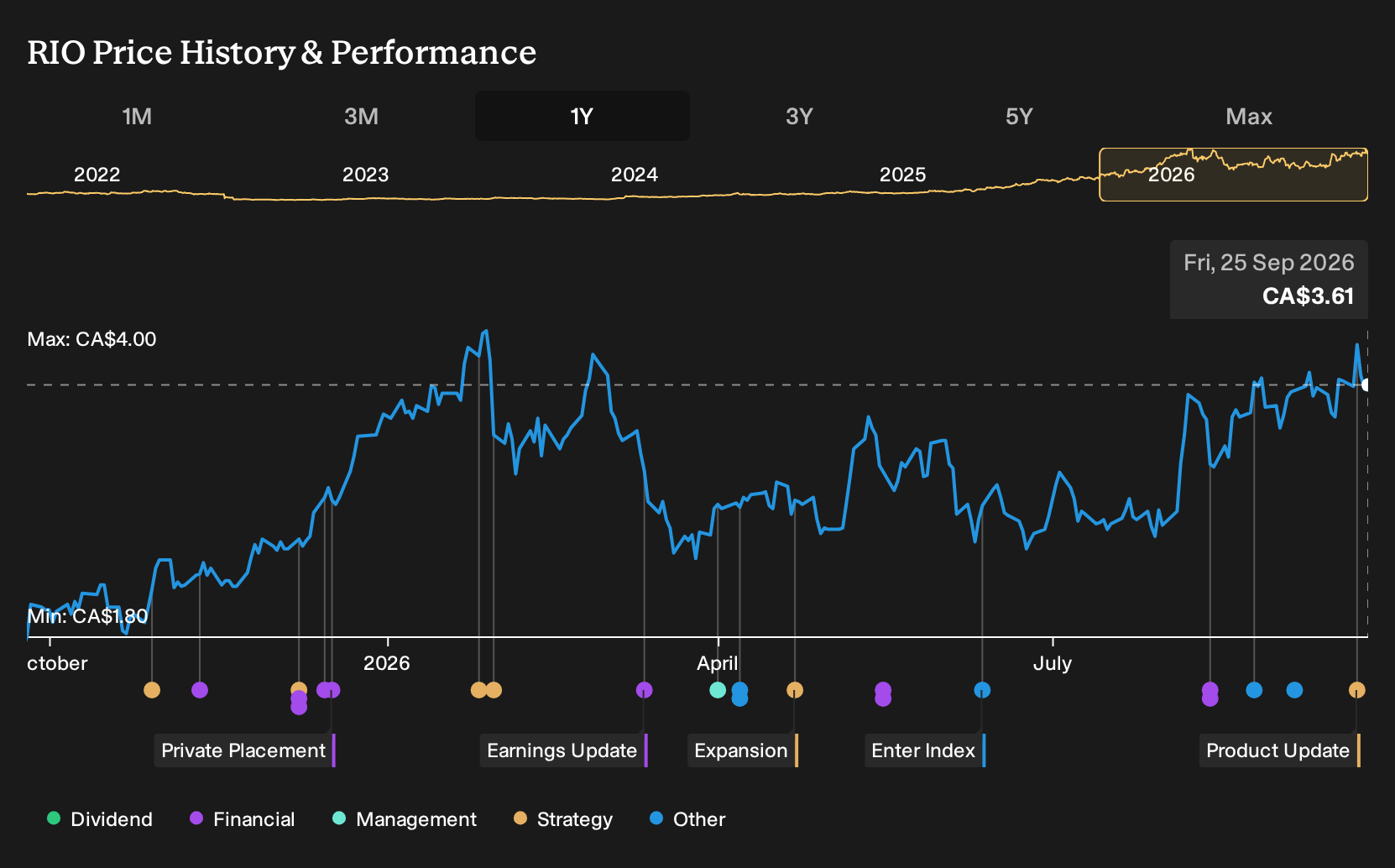Image resolution: width=1395 pixels, height=868 pixels.
Task: Toggle the Financial legend filter
Action: click(243, 819)
